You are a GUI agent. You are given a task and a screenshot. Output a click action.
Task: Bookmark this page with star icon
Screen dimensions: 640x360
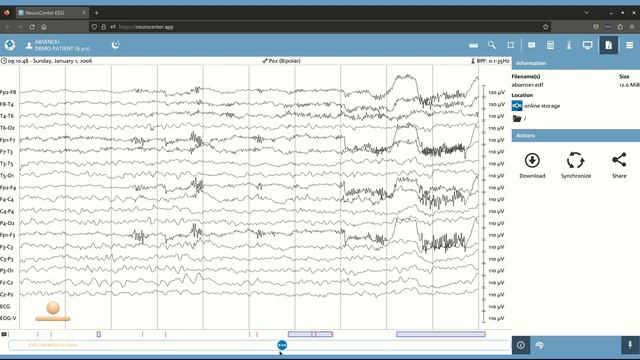(546, 27)
